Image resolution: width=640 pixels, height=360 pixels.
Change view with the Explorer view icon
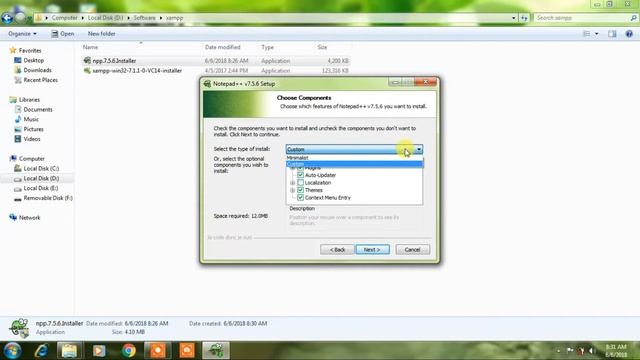tap(586, 34)
